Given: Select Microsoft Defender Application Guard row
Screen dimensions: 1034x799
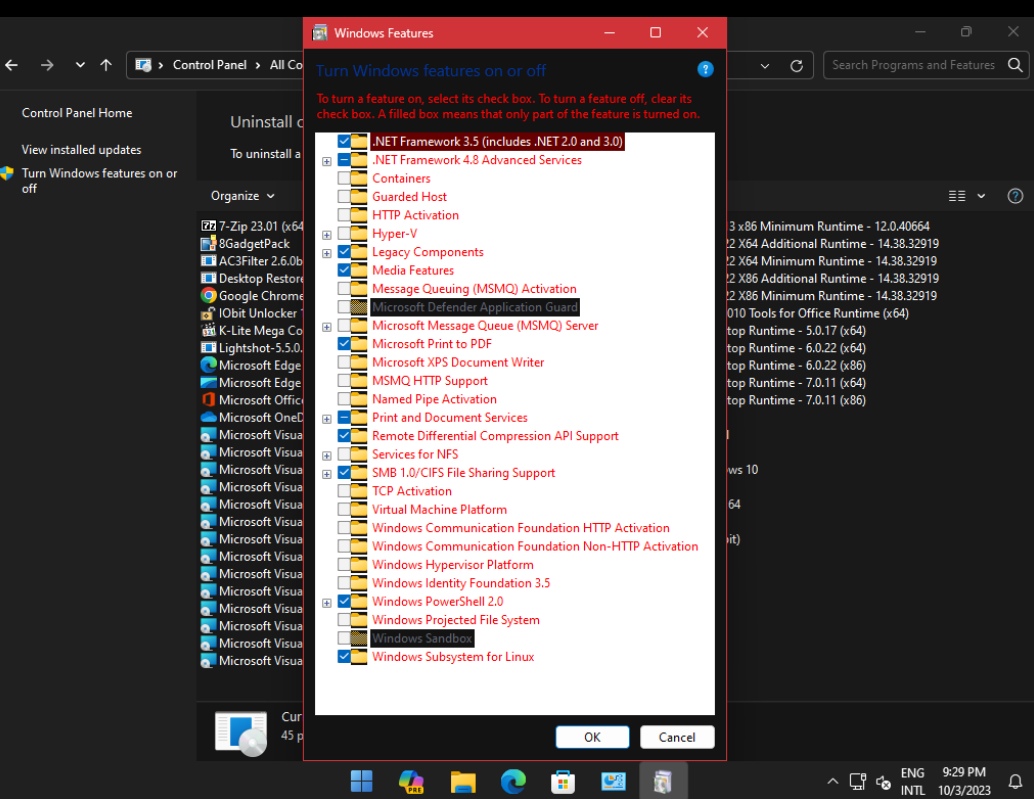Looking at the screenshot, I should pyautogui.click(x=475, y=307).
